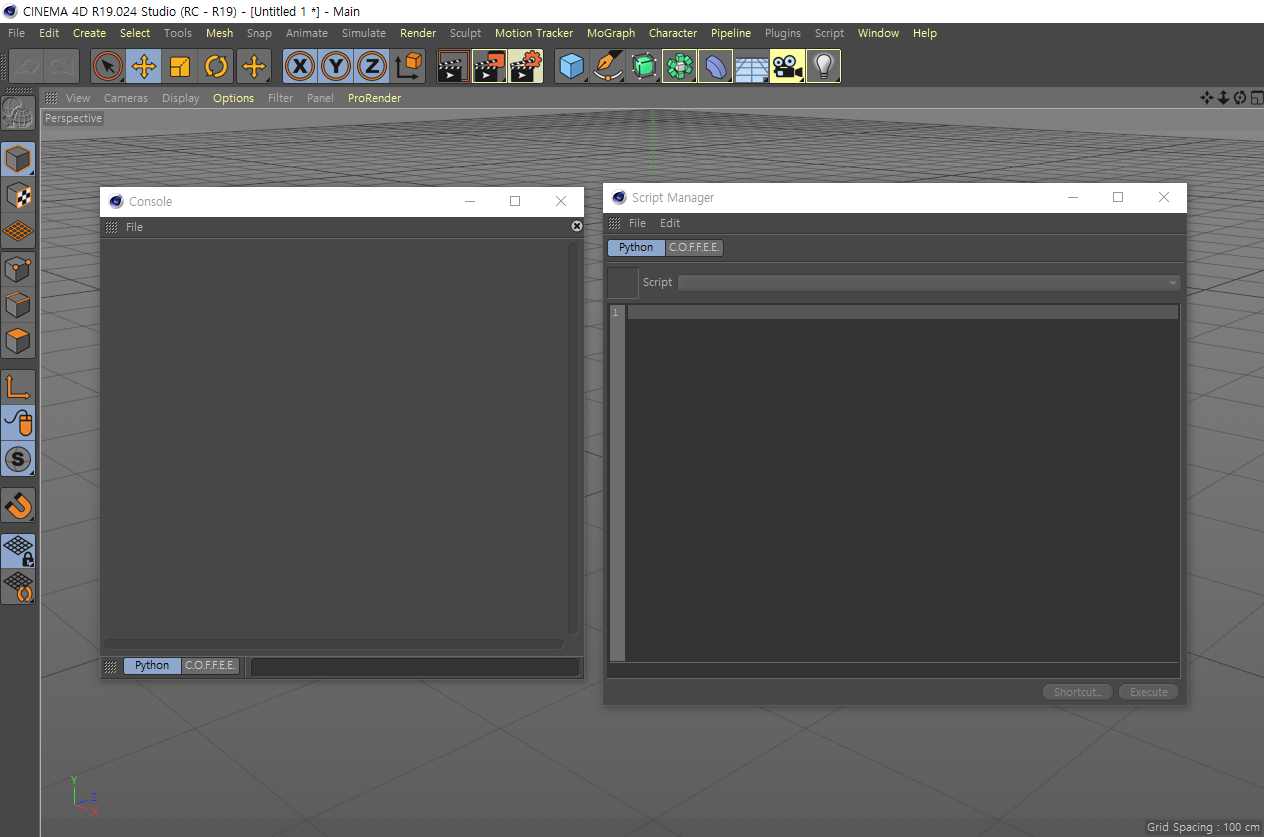Switch to Polygons mode
Screen dimensions: 1264x837
pos(18,341)
